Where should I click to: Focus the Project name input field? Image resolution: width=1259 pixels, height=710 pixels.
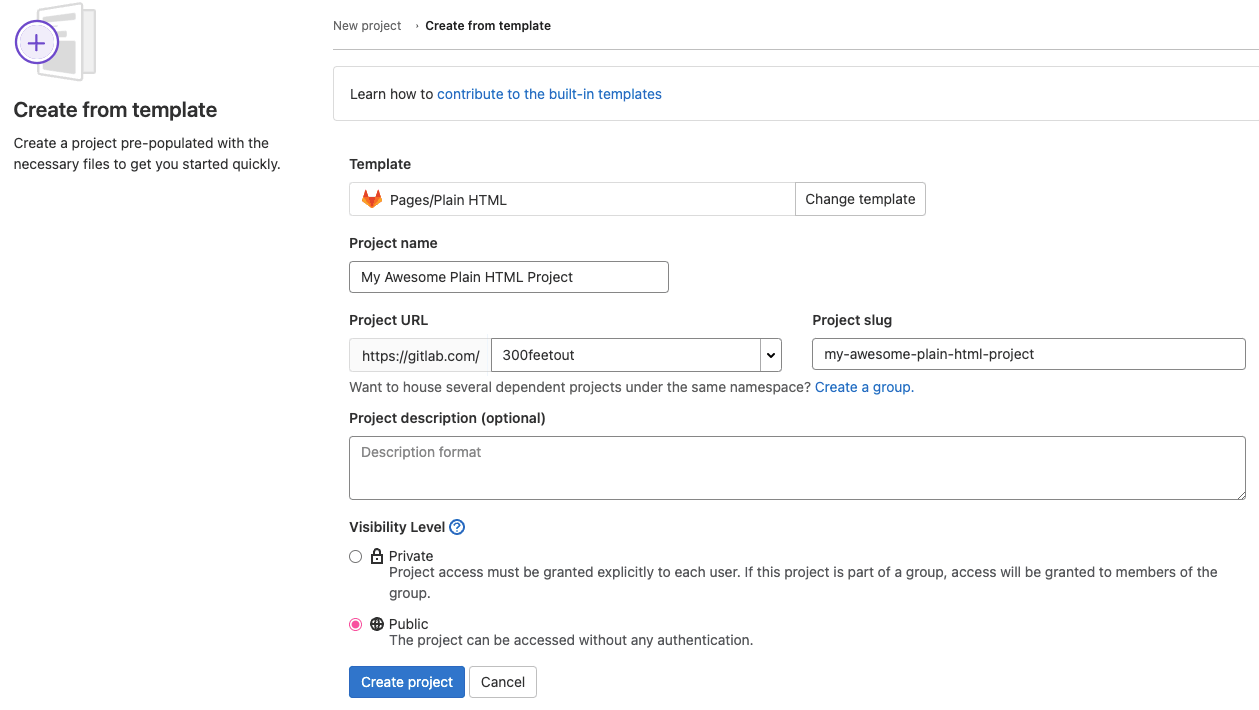pos(509,277)
